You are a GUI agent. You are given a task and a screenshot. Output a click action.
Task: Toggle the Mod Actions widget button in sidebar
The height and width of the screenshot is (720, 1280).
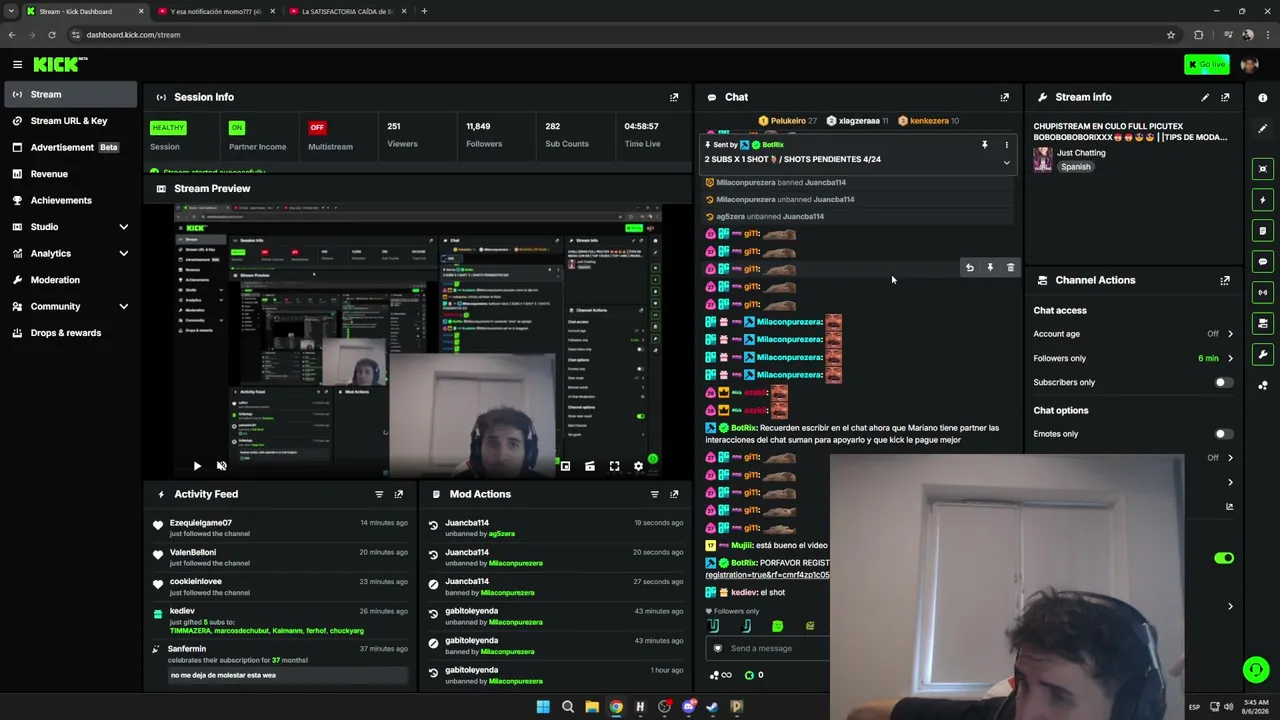[x=1263, y=231]
